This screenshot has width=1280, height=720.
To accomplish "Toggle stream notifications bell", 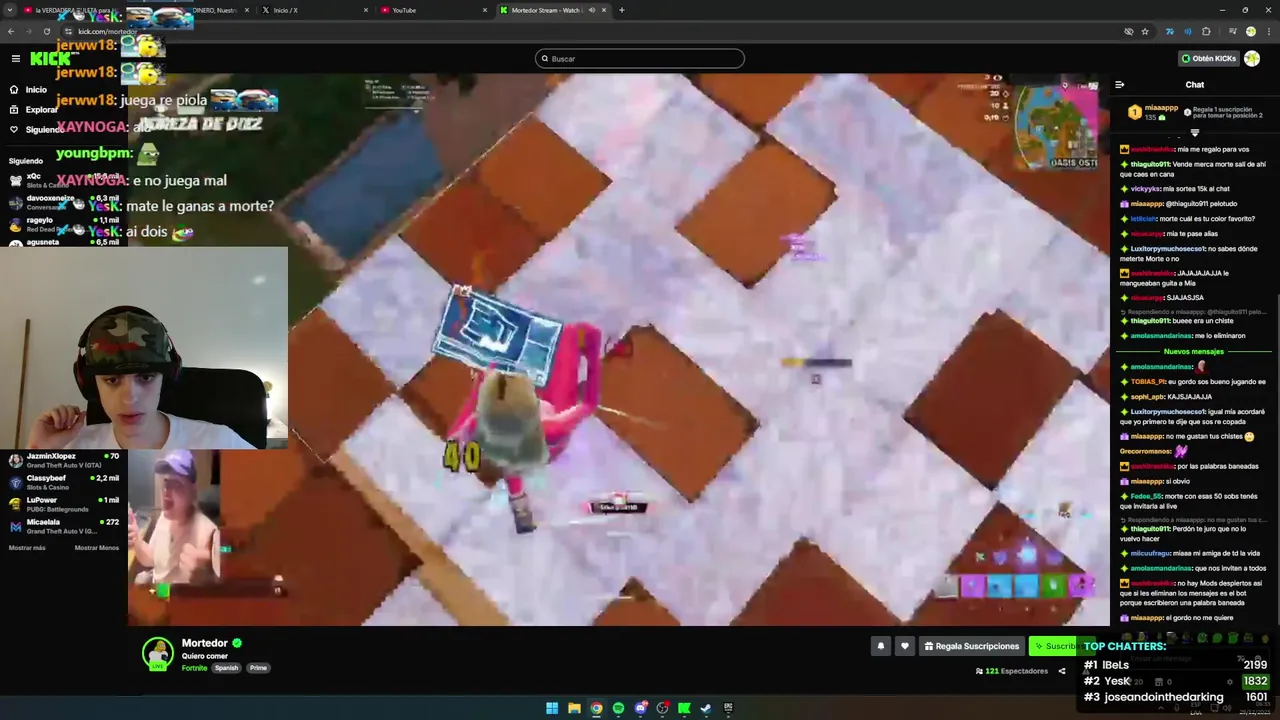I will click(x=881, y=646).
